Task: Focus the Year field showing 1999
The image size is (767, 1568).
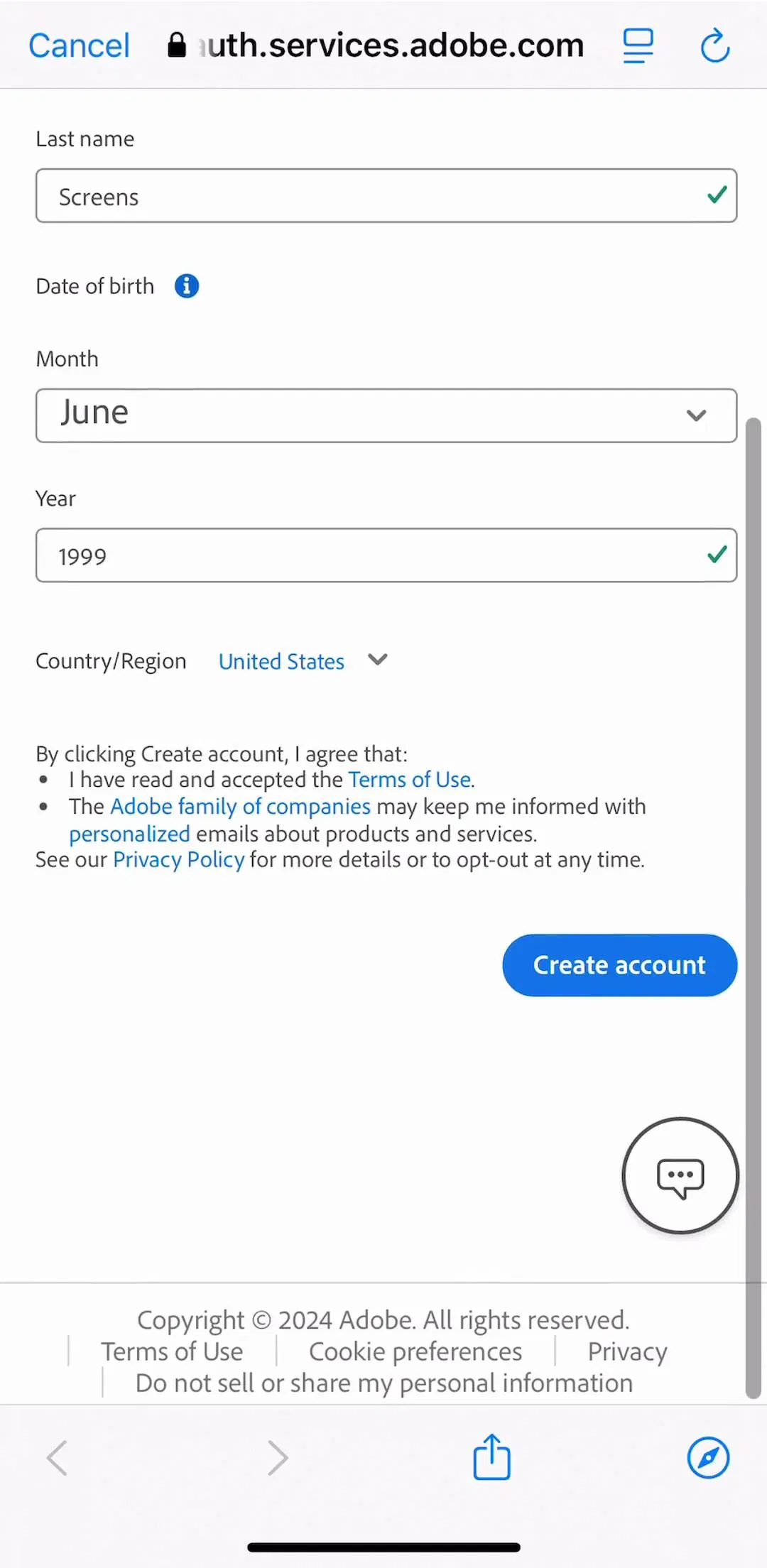Action: tap(386, 555)
